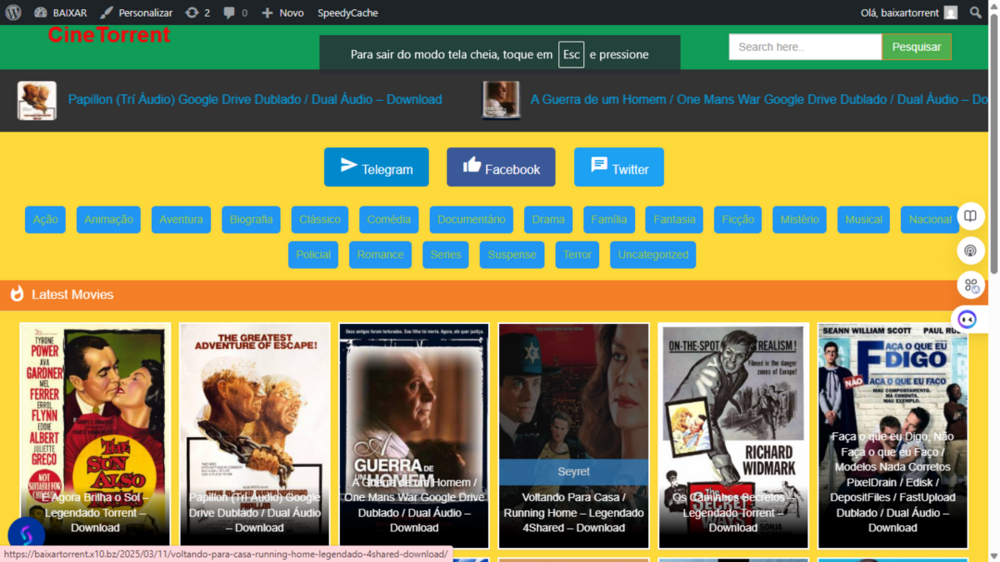1000x562 pixels.
Task: Select the Biografia category
Action: point(251,219)
